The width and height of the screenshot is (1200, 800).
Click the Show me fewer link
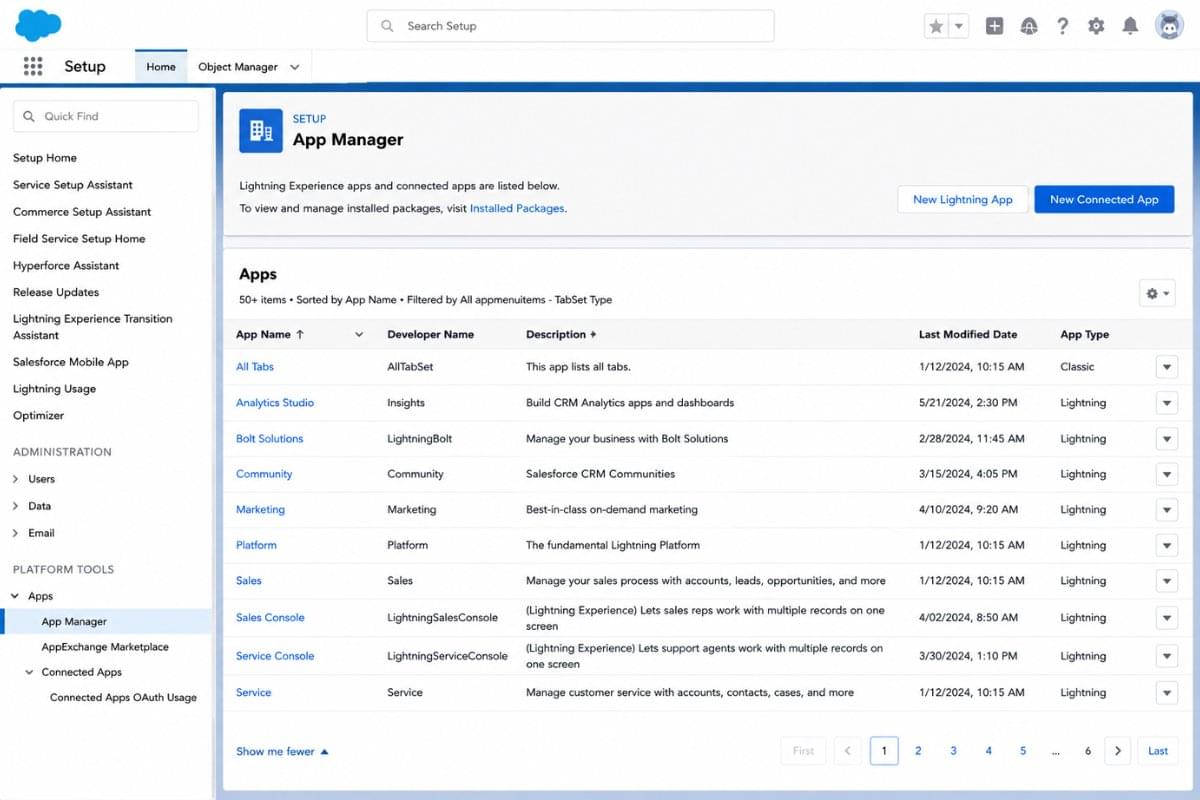[x=282, y=751]
